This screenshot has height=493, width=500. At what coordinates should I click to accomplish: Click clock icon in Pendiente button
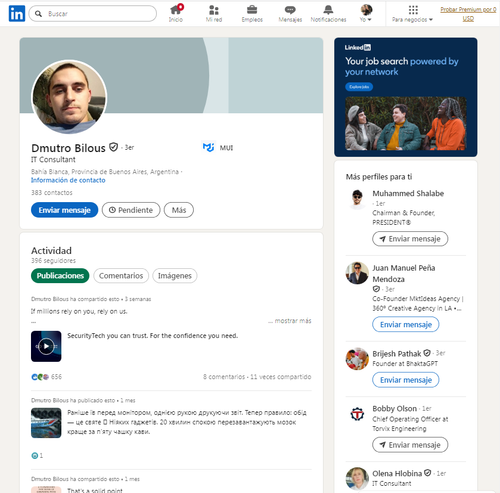point(112,210)
